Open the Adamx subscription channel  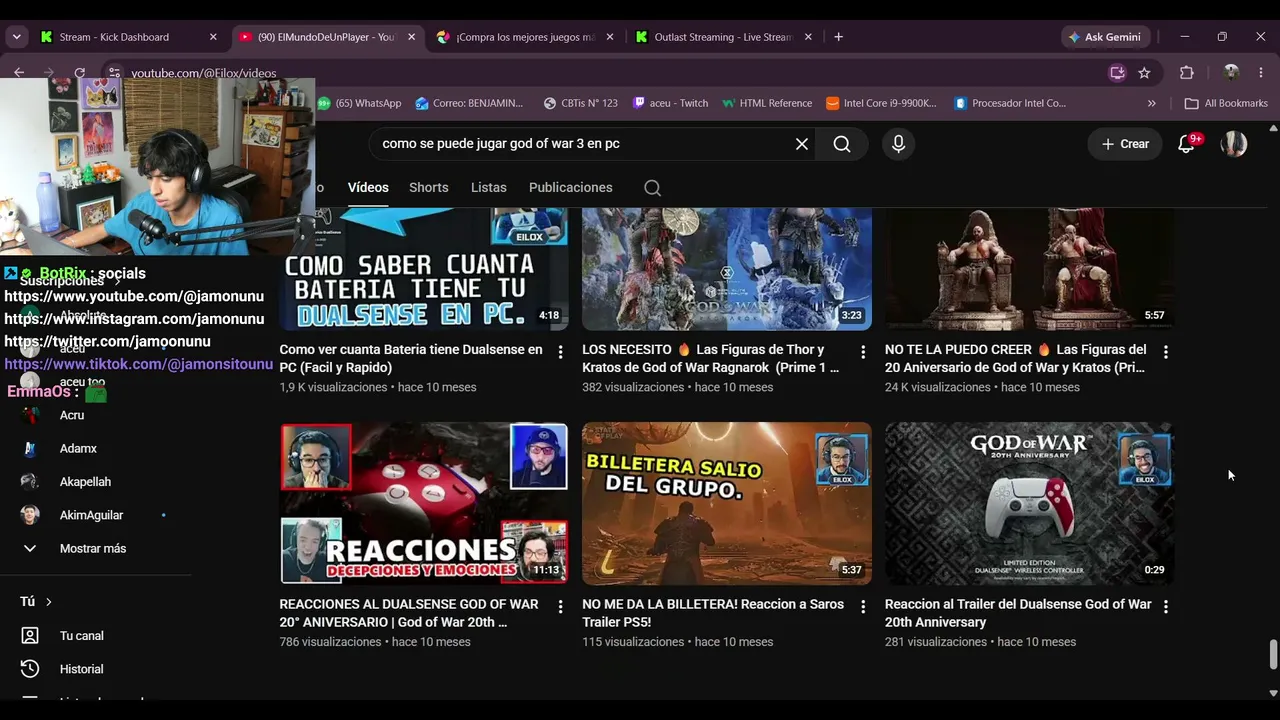click(x=78, y=449)
